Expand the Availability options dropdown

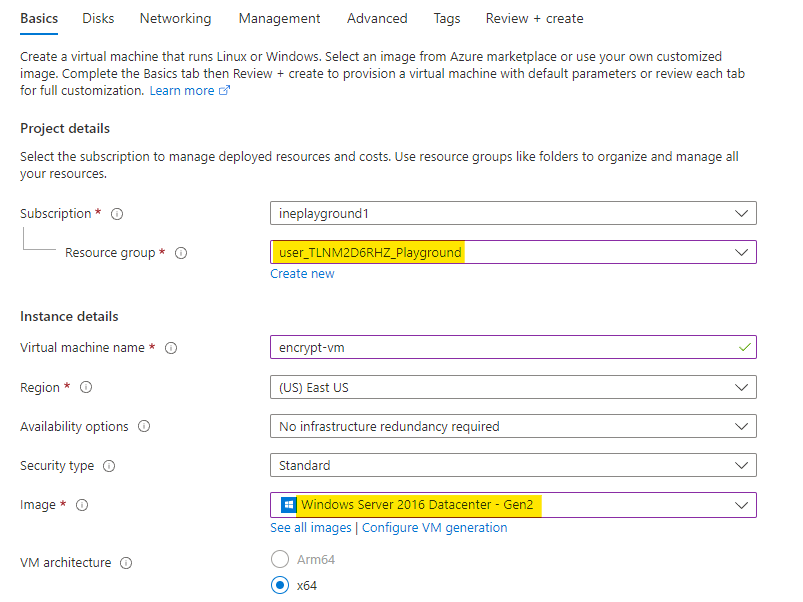[512, 426]
